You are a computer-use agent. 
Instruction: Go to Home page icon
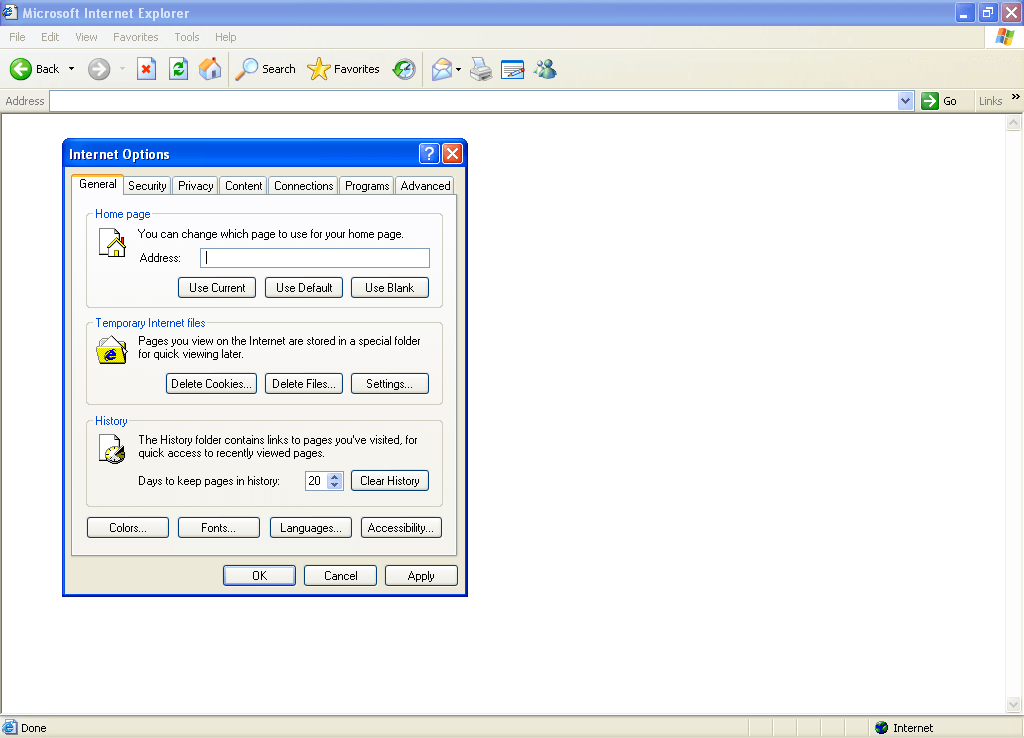click(x=210, y=69)
